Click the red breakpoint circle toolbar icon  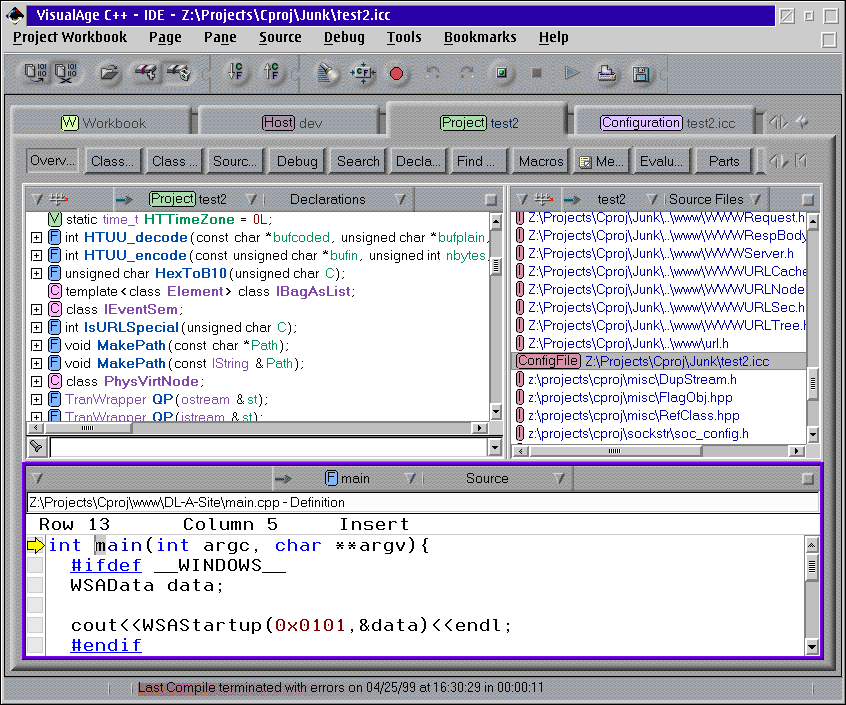(397, 73)
